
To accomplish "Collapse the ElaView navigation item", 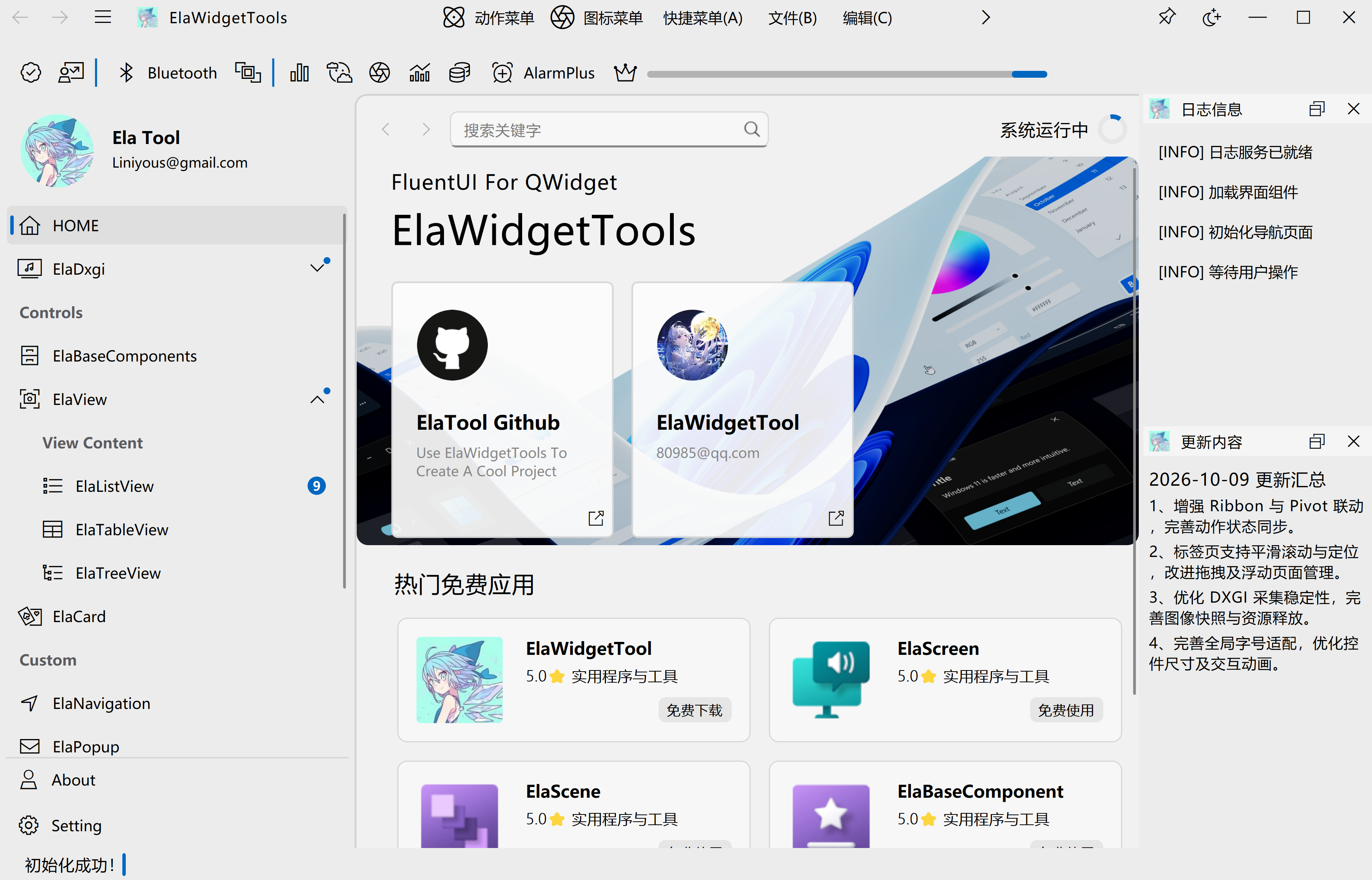I will click(317, 399).
